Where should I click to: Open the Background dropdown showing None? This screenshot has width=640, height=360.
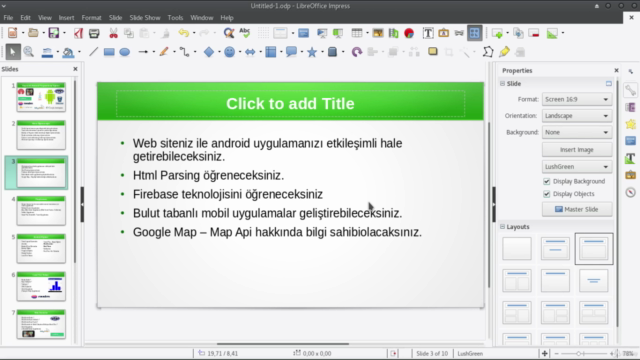click(x=577, y=132)
